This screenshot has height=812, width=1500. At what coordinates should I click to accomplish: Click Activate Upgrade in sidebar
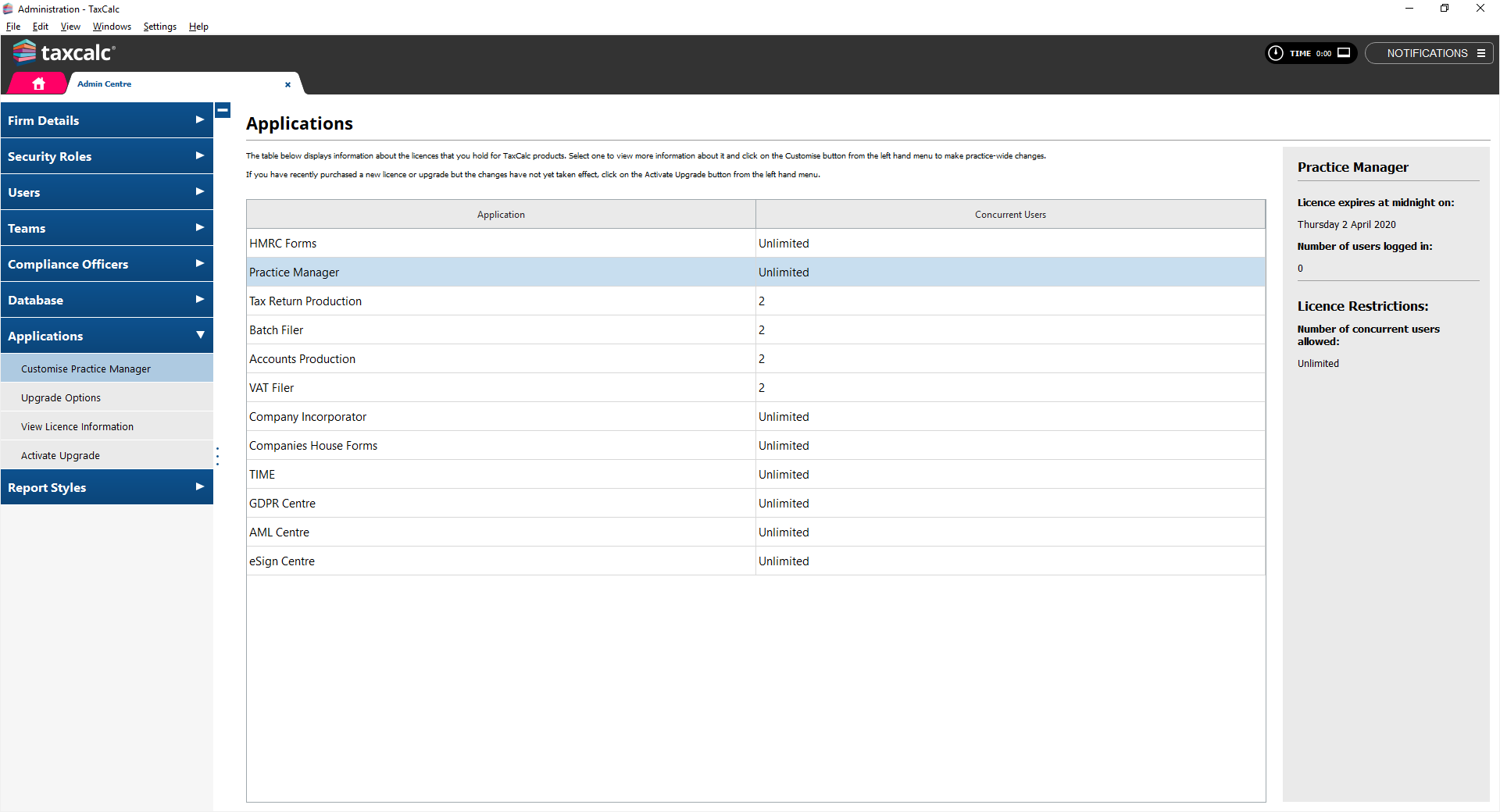pos(60,455)
